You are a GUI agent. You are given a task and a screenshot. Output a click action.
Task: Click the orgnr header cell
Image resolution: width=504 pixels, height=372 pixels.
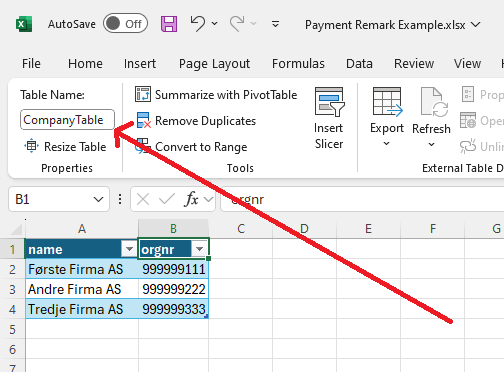(173, 249)
